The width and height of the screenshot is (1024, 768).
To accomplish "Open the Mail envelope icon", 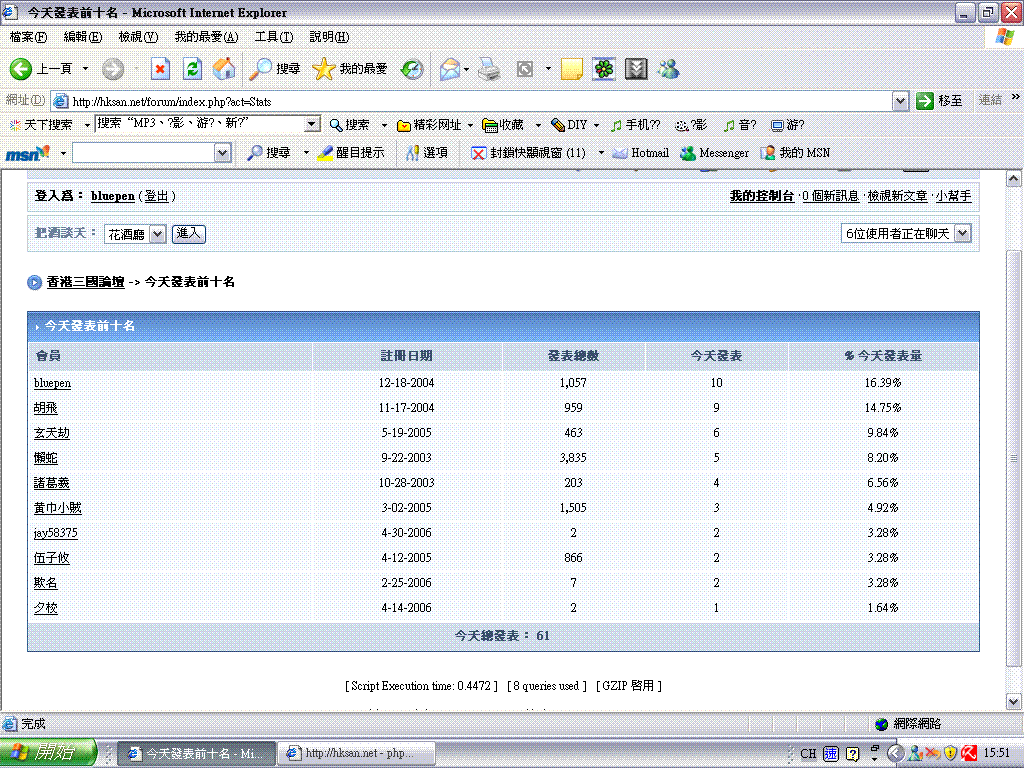I will (x=449, y=69).
